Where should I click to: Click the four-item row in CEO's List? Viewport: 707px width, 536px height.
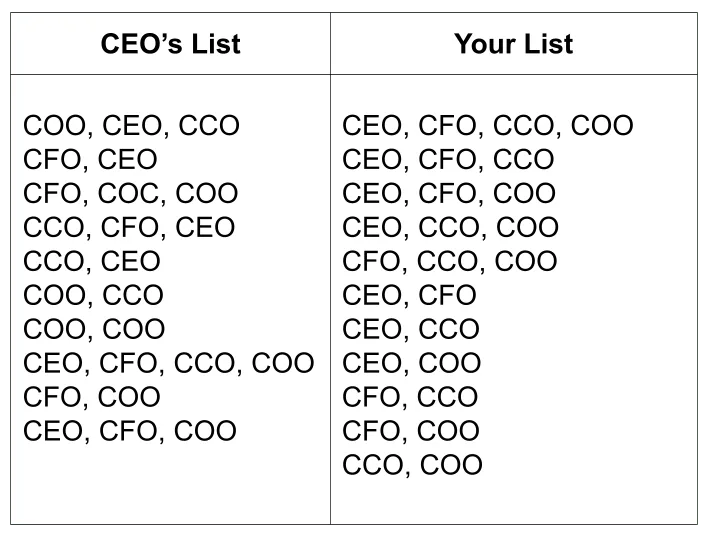pos(169,363)
